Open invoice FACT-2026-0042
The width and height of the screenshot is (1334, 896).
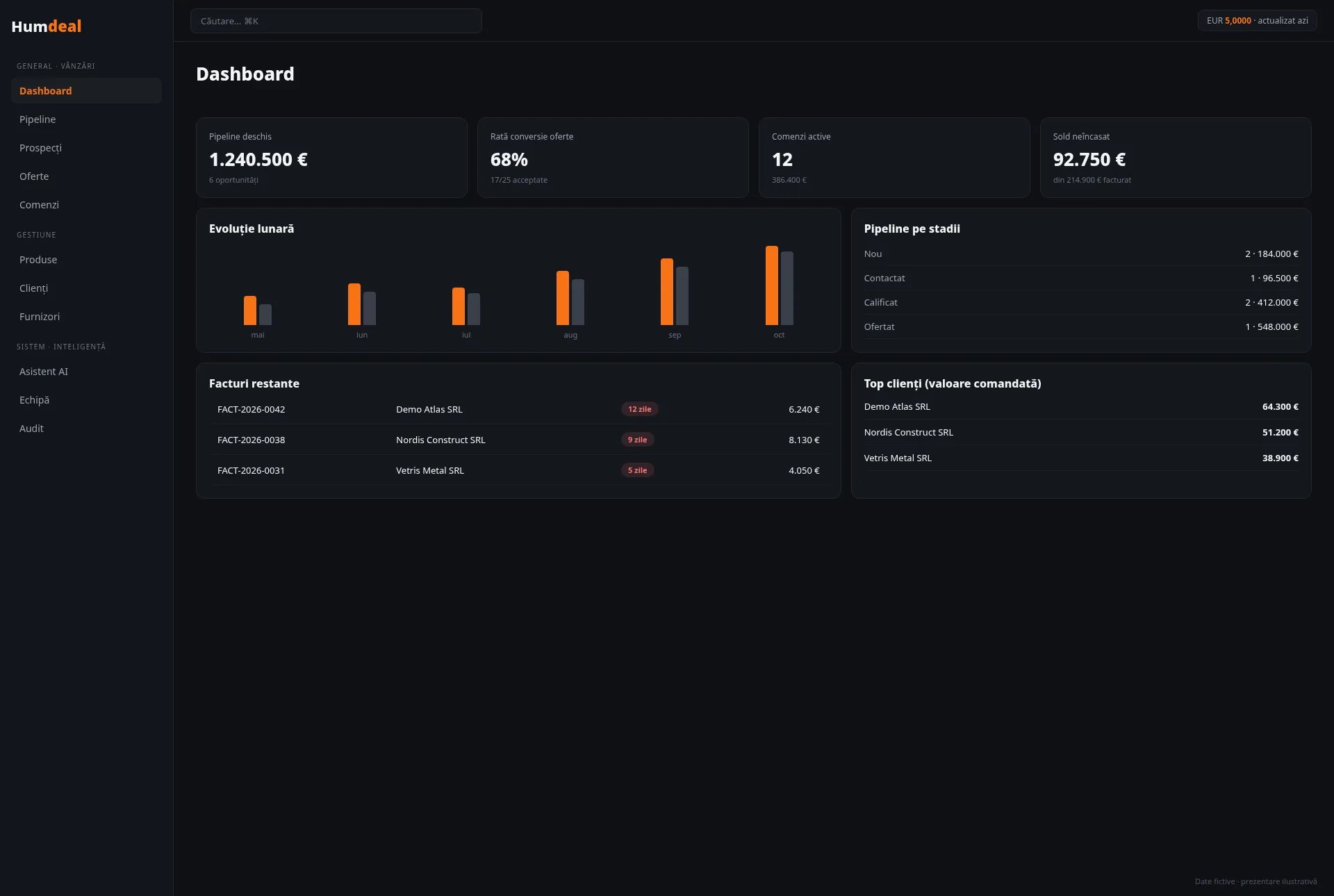coord(251,410)
